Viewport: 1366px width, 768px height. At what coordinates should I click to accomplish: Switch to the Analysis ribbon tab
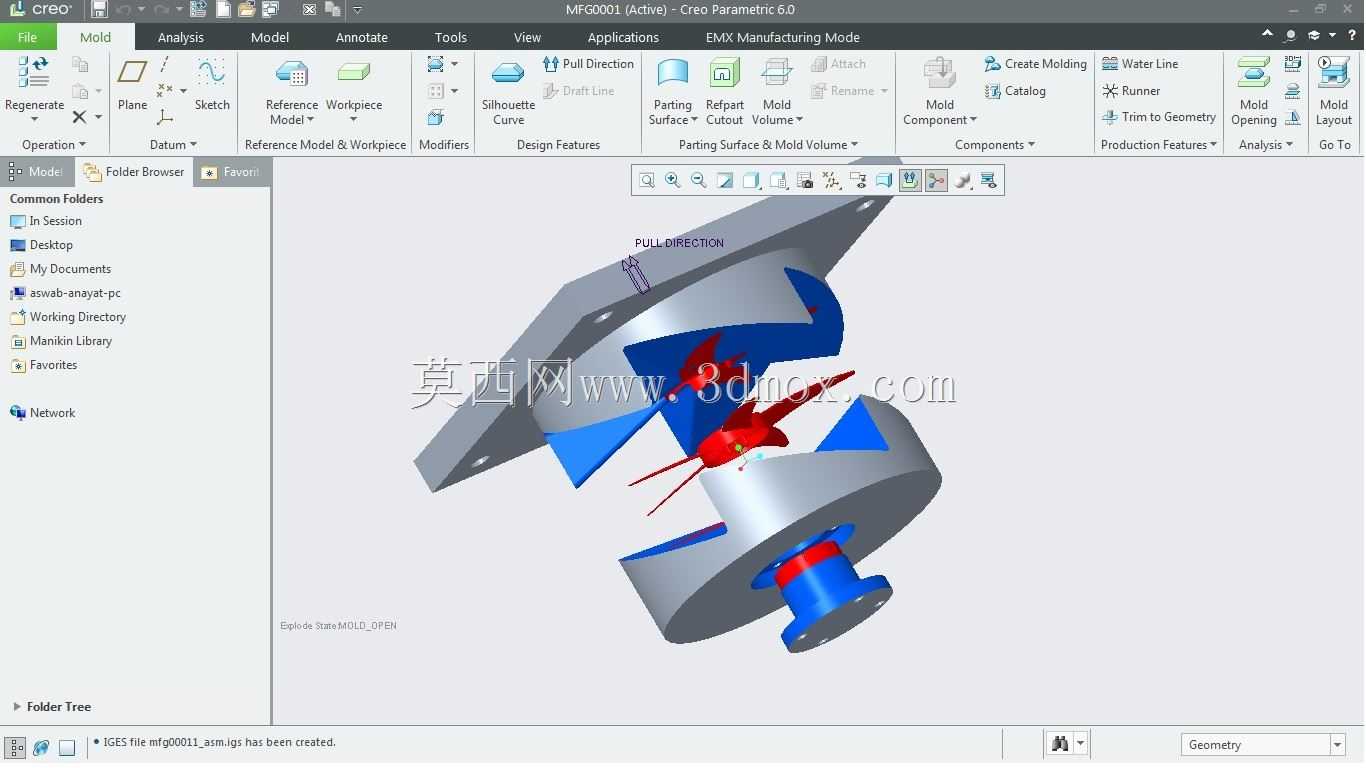click(x=181, y=37)
